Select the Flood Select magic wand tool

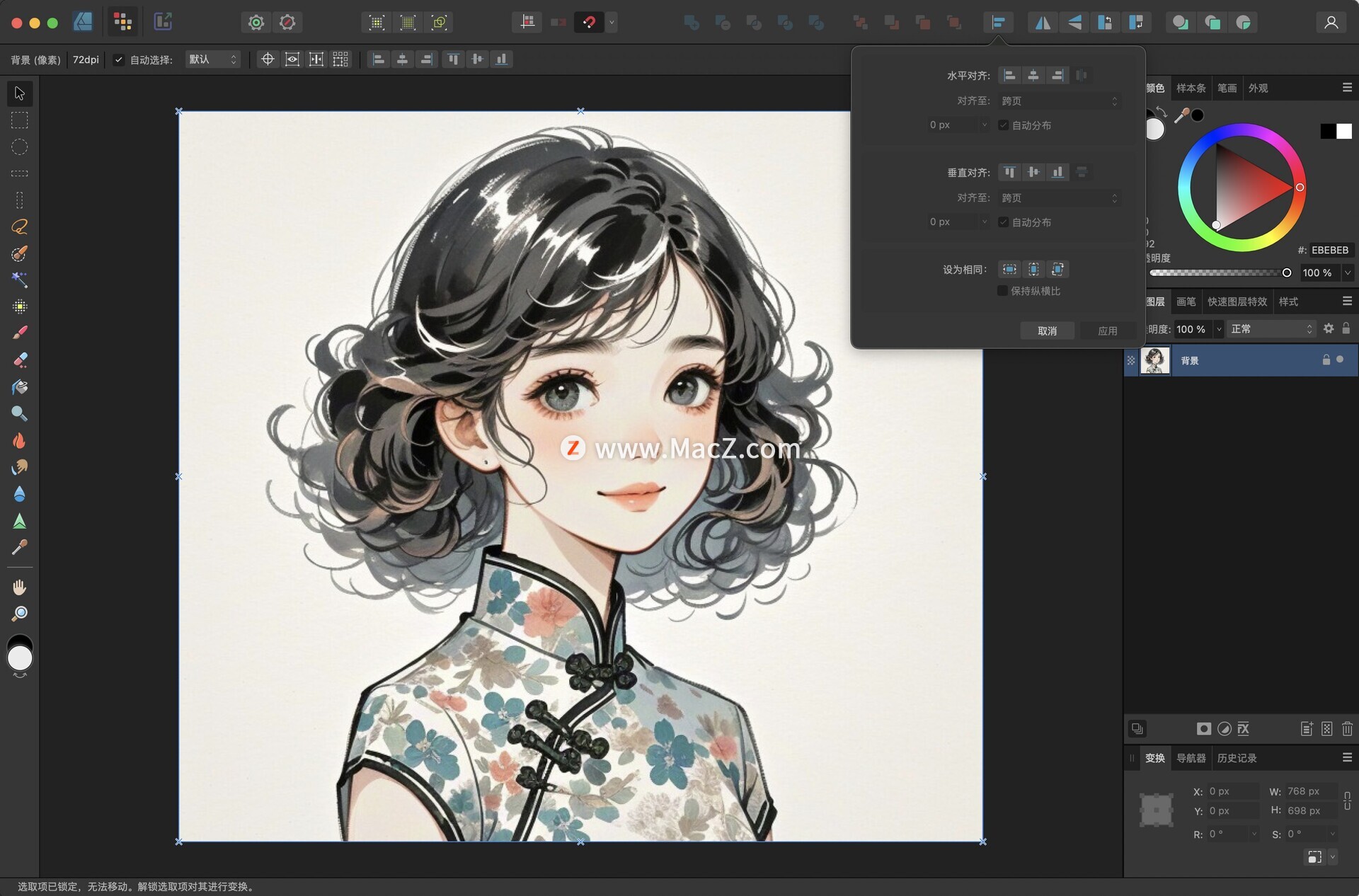[x=19, y=280]
